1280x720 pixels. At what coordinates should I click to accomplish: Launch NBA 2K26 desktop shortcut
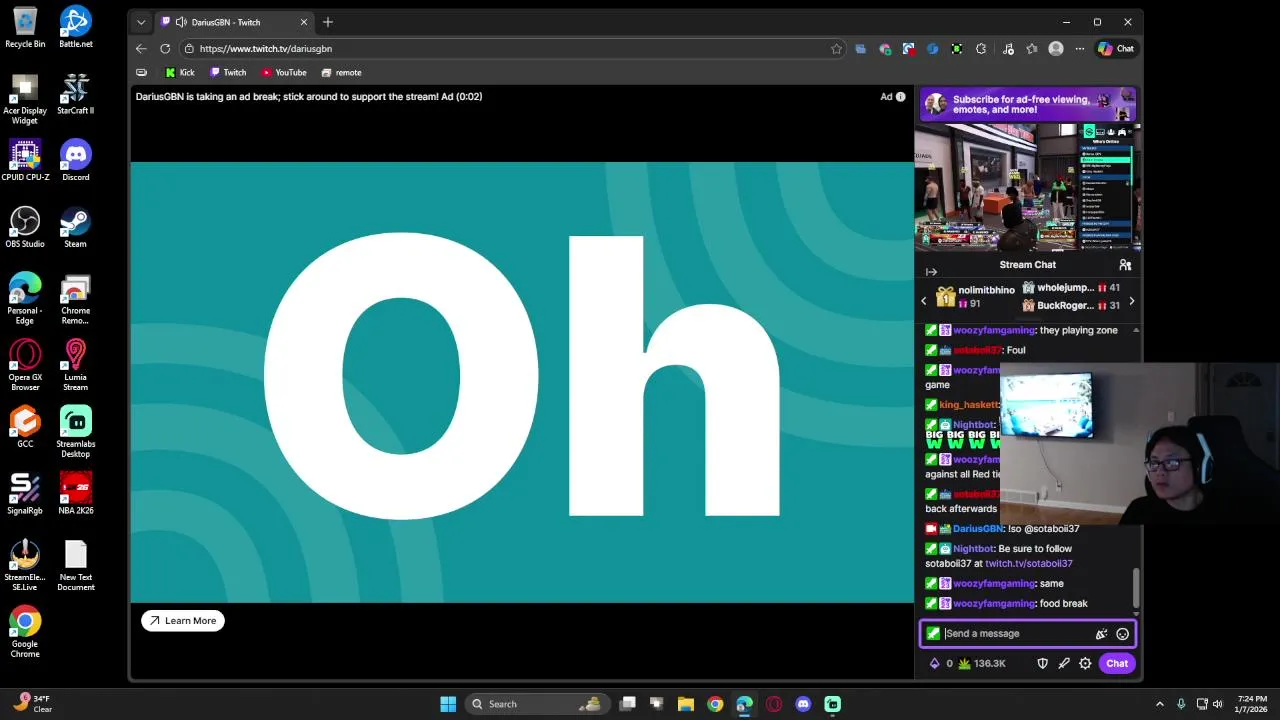(76, 494)
